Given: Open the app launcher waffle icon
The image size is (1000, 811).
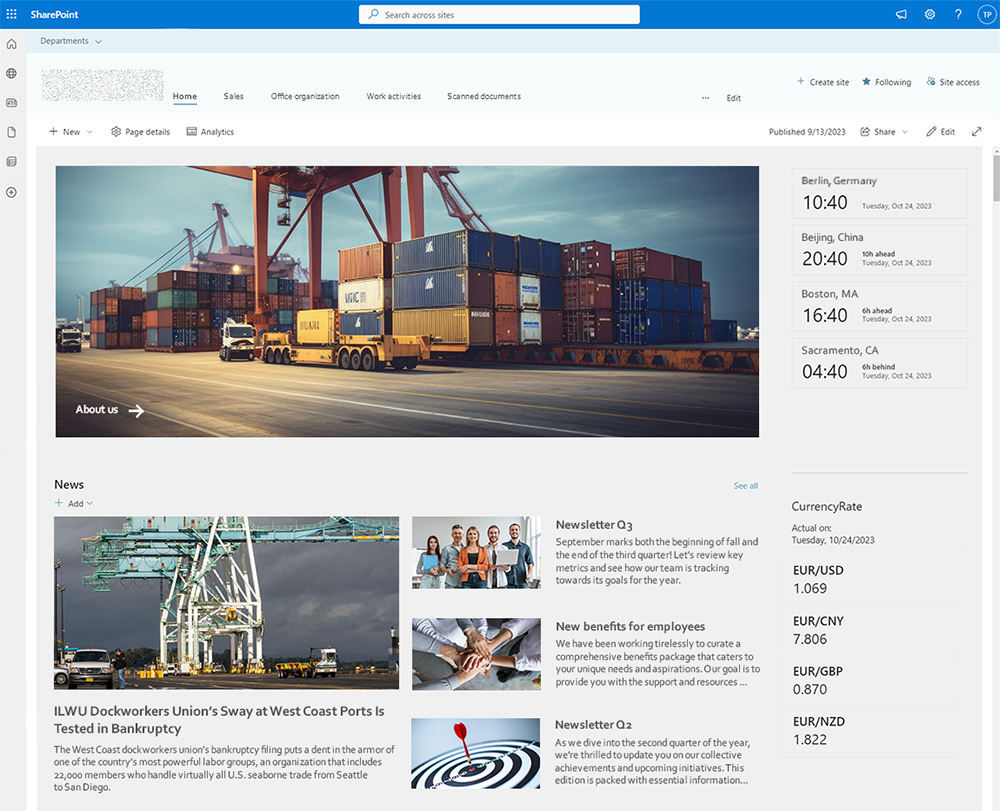Looking at the screenshot, I should [12, 14].
